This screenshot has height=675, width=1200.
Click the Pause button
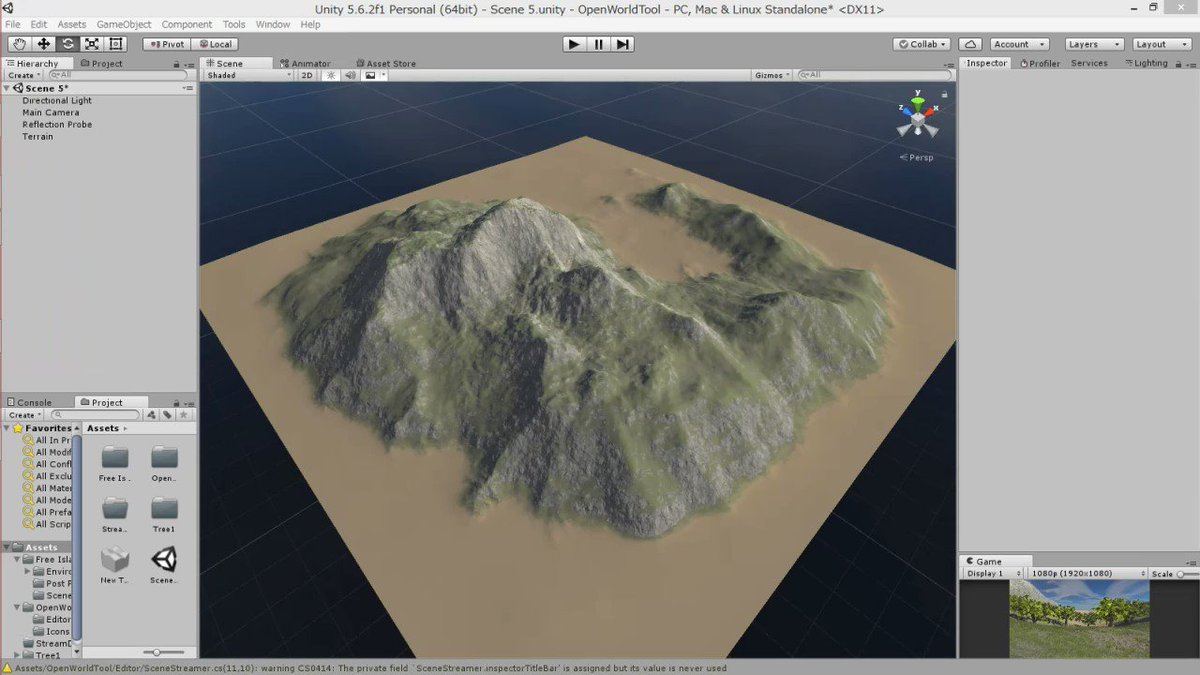[x=598, y=44]
